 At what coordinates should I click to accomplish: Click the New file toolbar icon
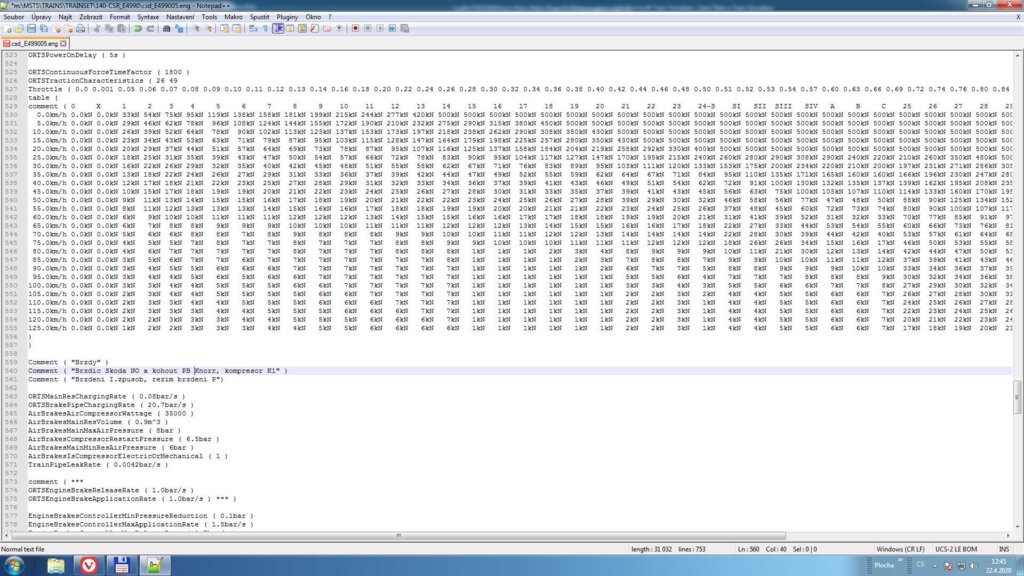click(8, 29)
